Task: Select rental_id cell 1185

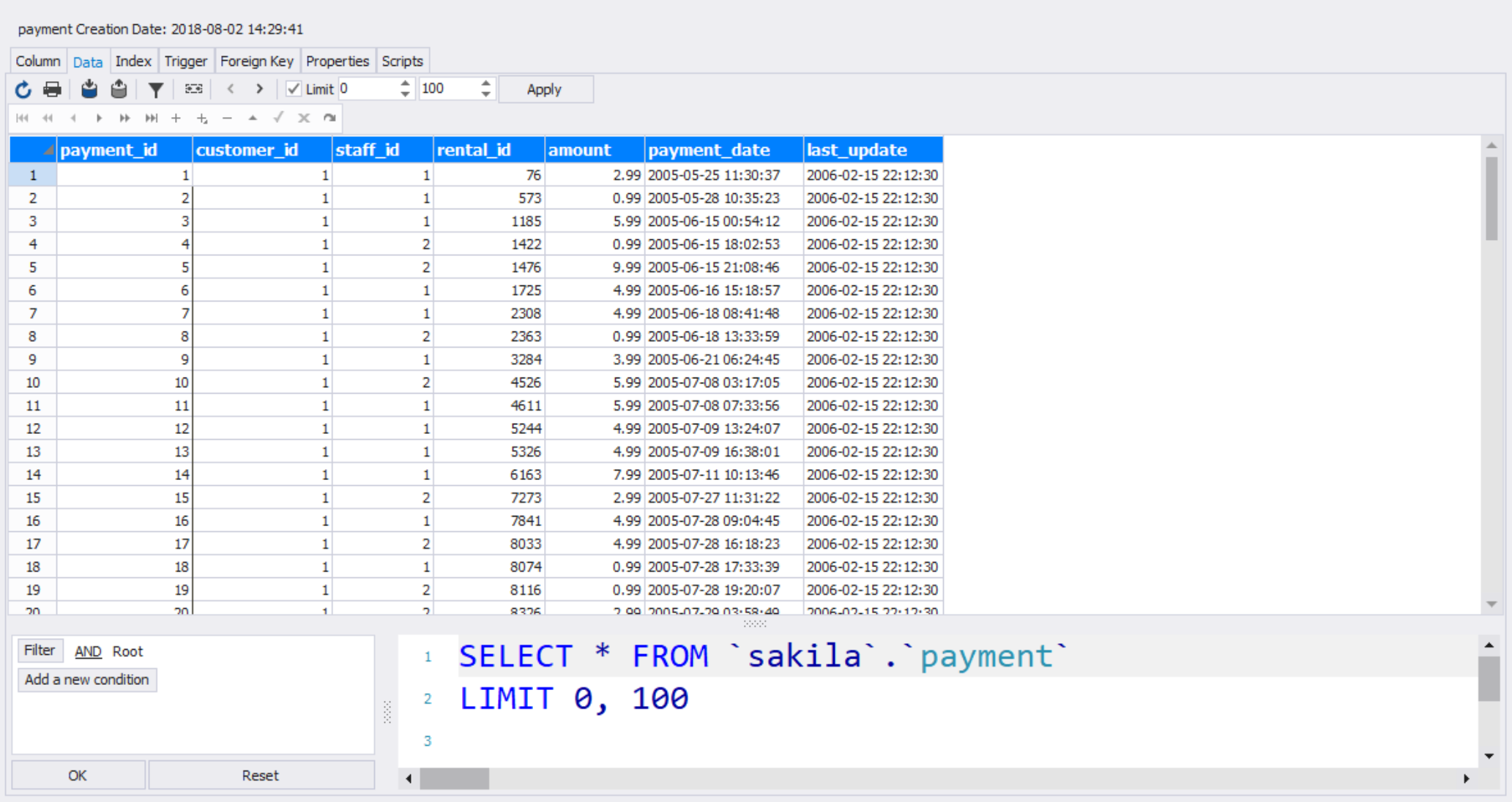Action: pyautogui.click(x=489, y=221)
